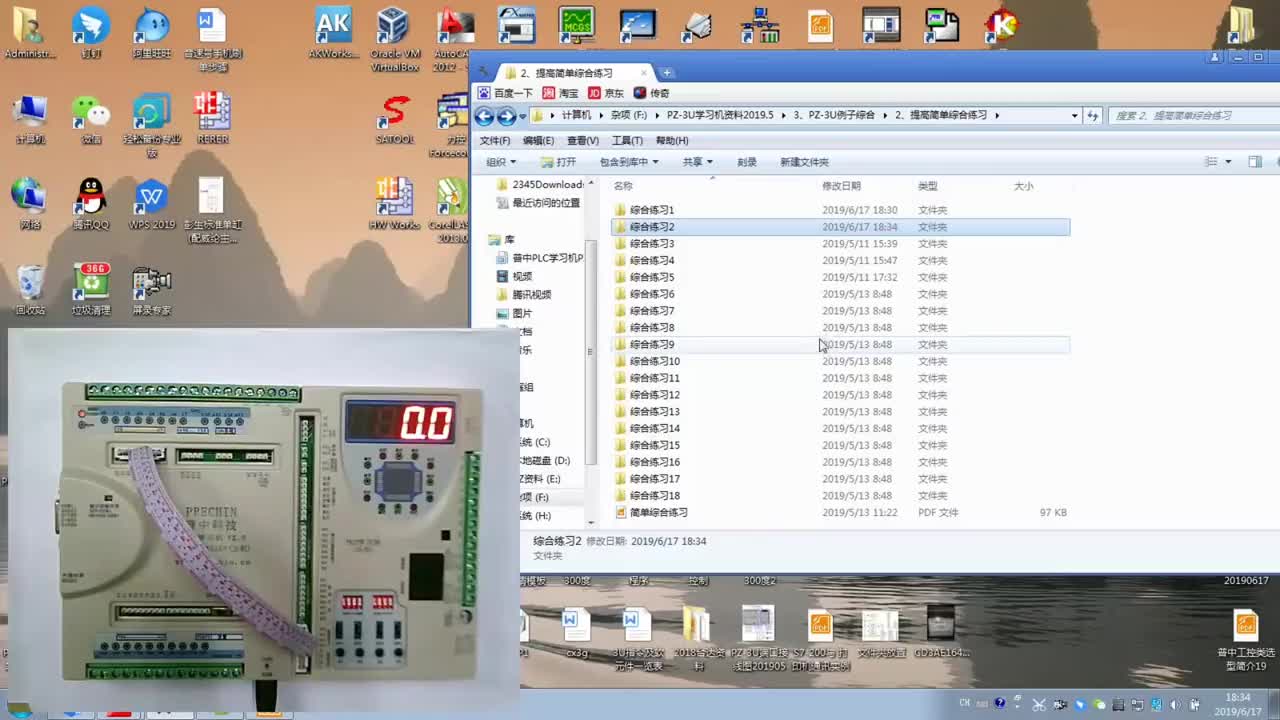Sort files by the 修改日期 column header

coord(841,186)
